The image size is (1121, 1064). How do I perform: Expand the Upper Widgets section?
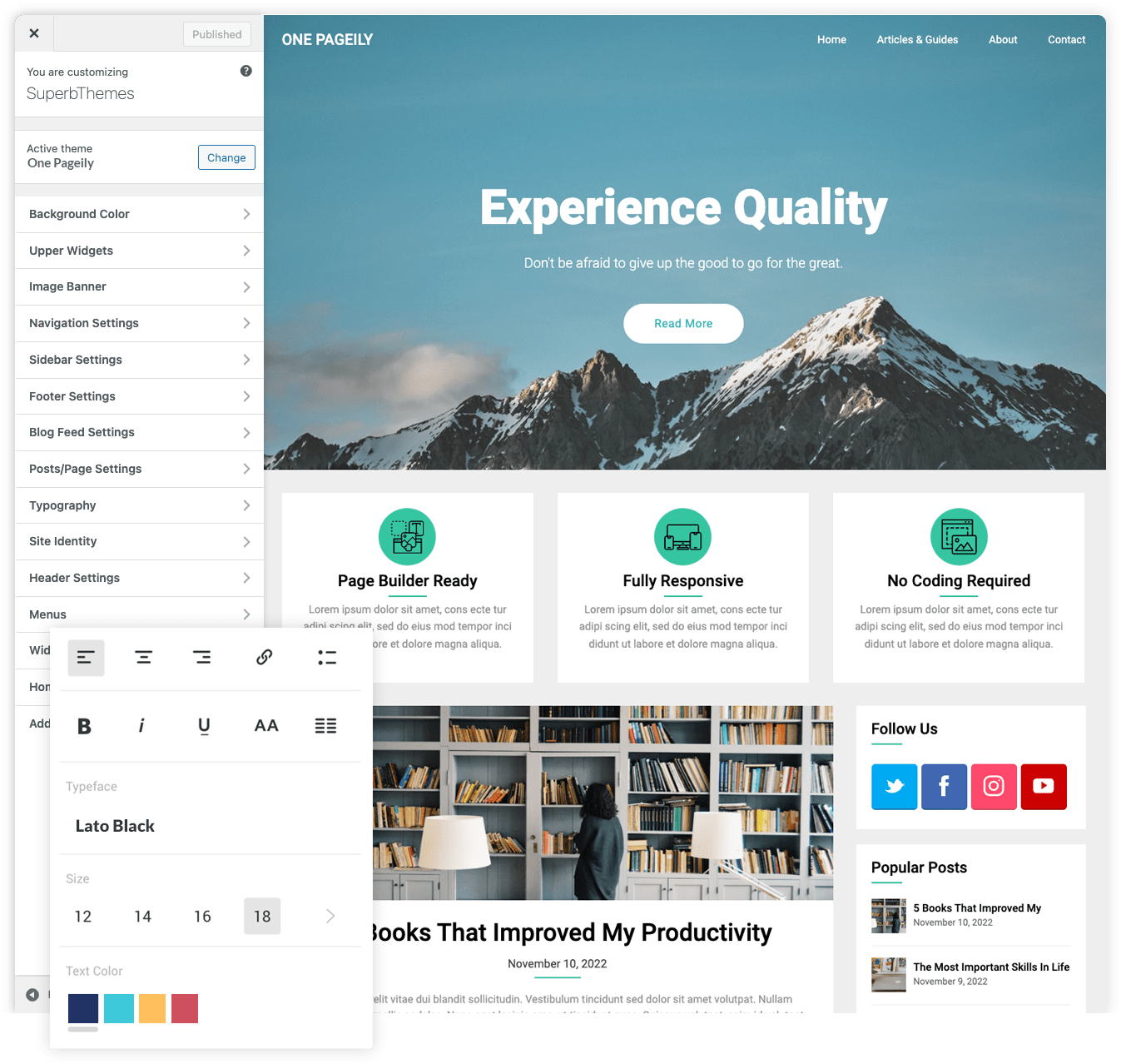[x=139, y=251]
